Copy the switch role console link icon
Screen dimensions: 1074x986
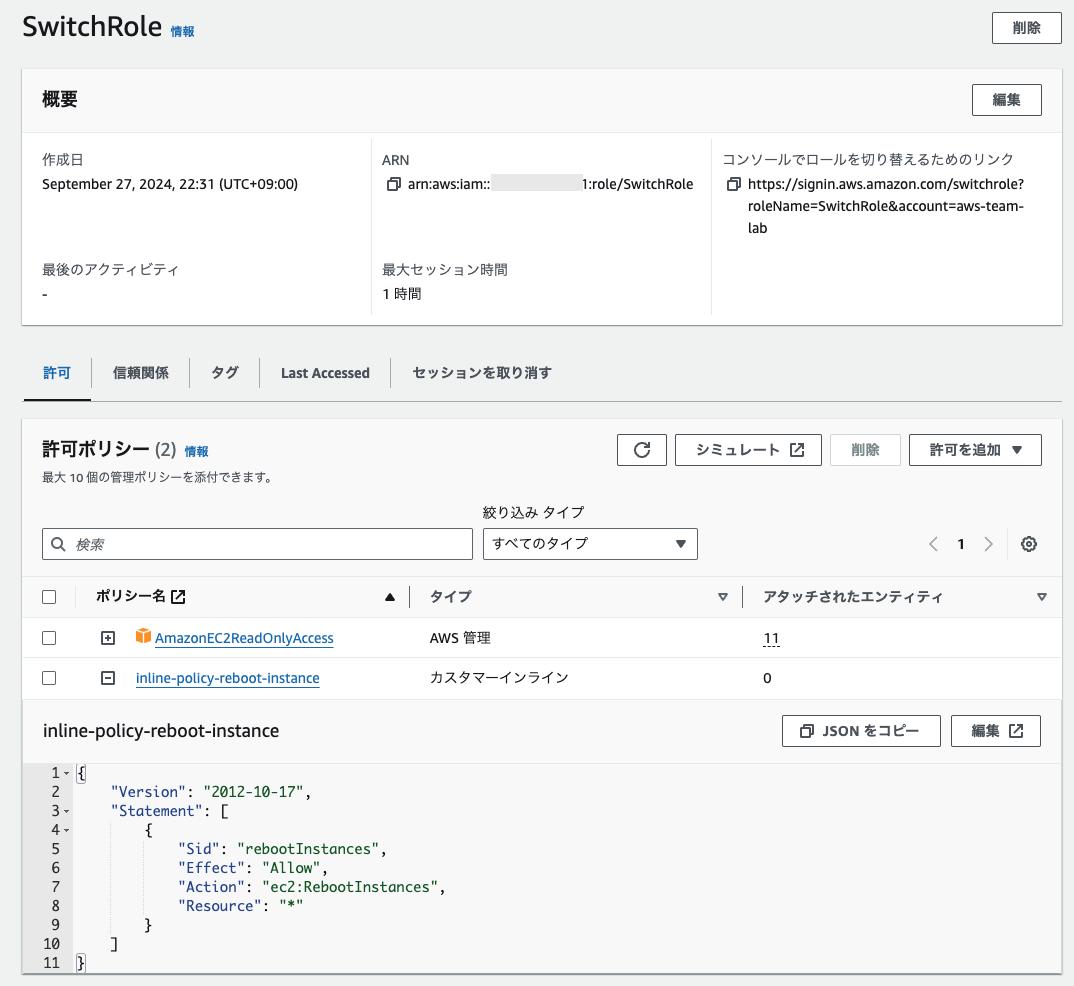[x=734, y=184]
